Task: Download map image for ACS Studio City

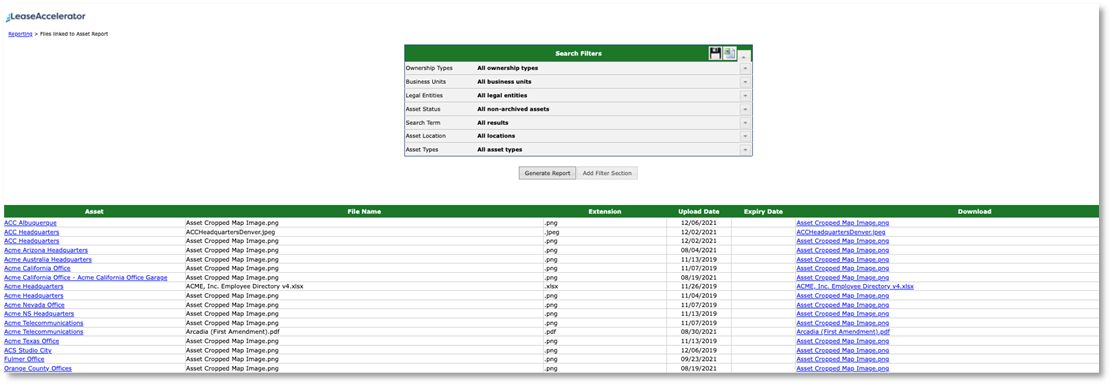Action: point(842,350)
